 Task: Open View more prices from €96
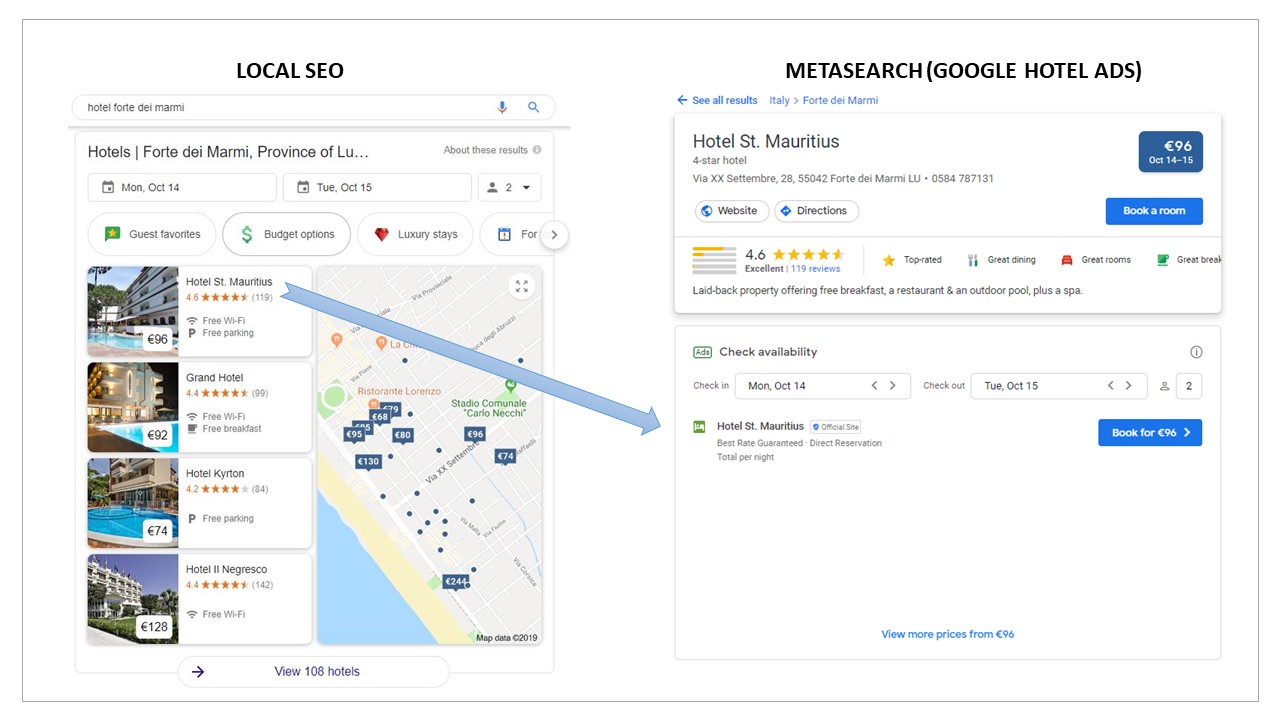947,634
